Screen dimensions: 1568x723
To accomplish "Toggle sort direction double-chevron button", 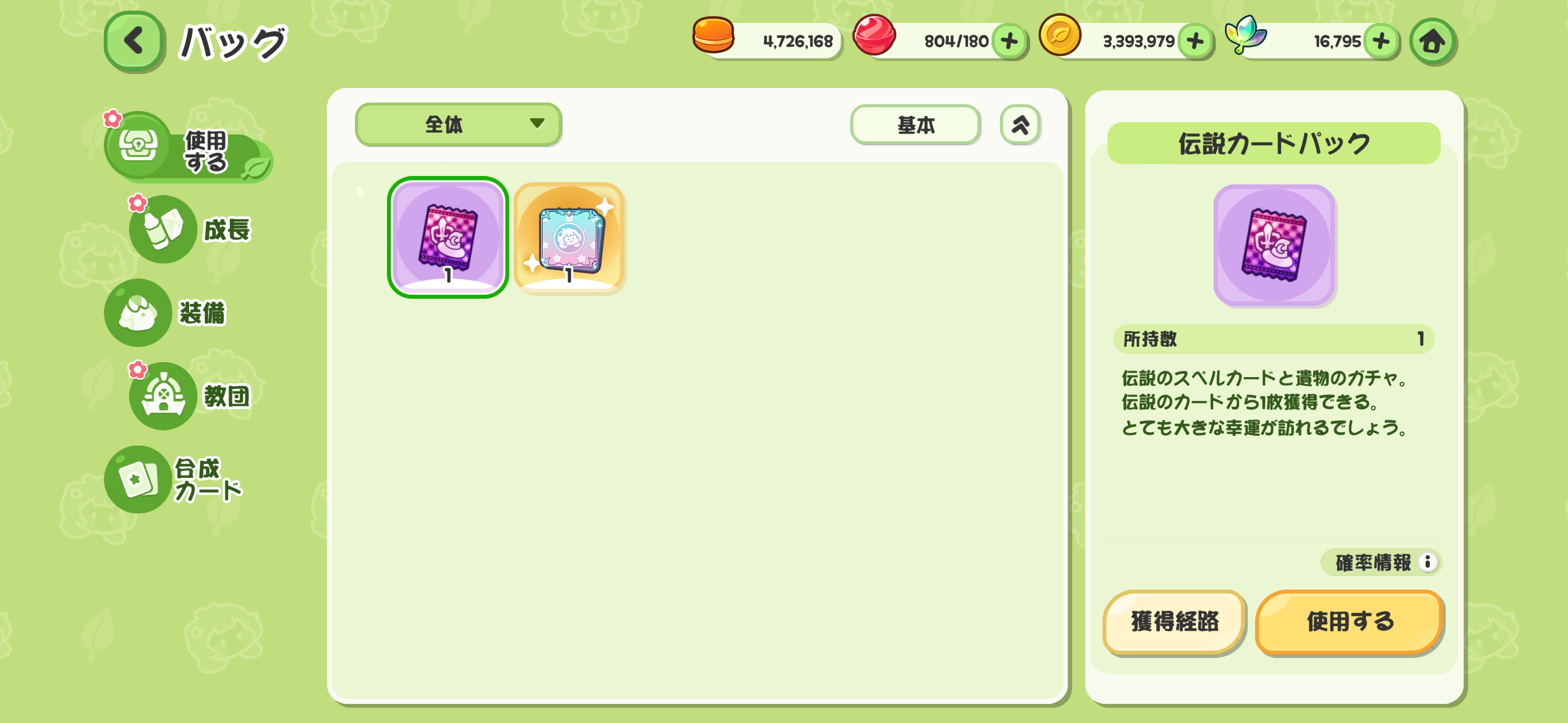I will pos(1020,124).
